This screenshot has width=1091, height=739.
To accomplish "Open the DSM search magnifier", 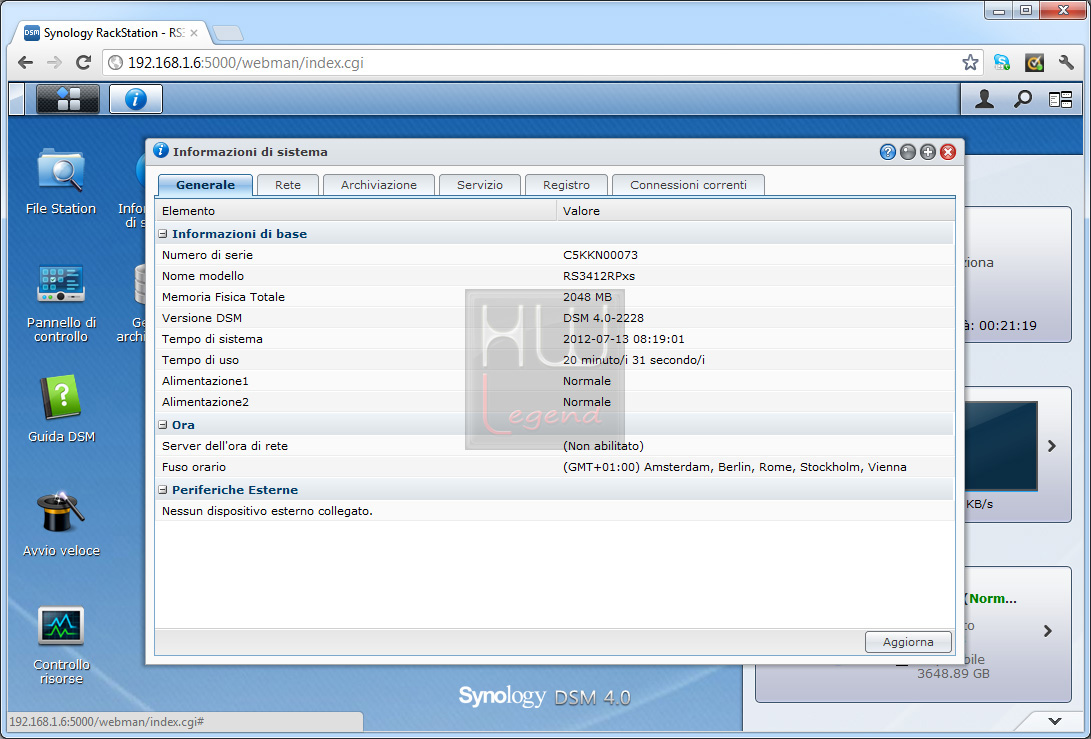I will [x=1022, y=100].
